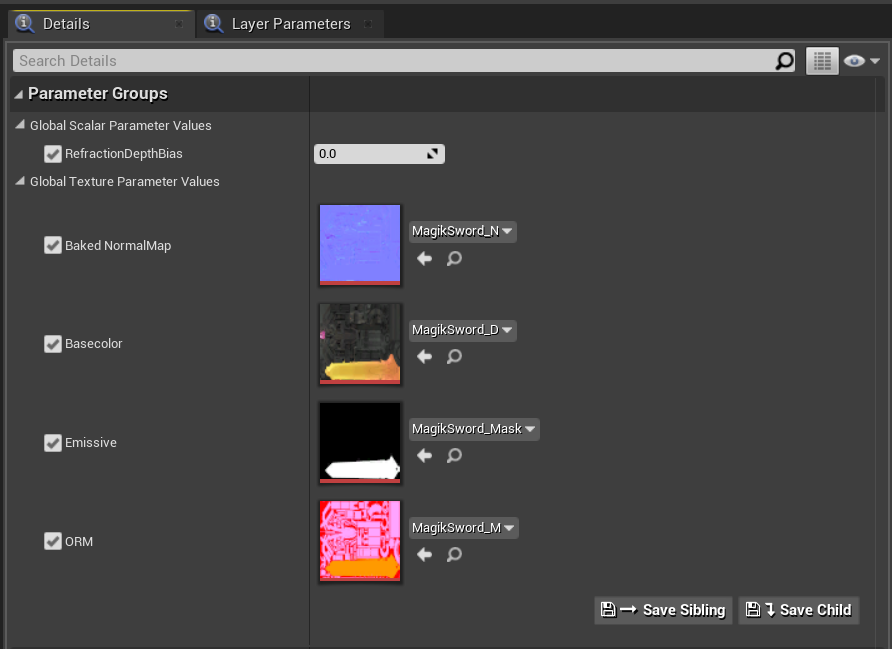Image resolution: width=892 pixels, height=649 pixels.
Task: Use selected asset arrow for Baked NormalMap
Action: pos(424,259)
